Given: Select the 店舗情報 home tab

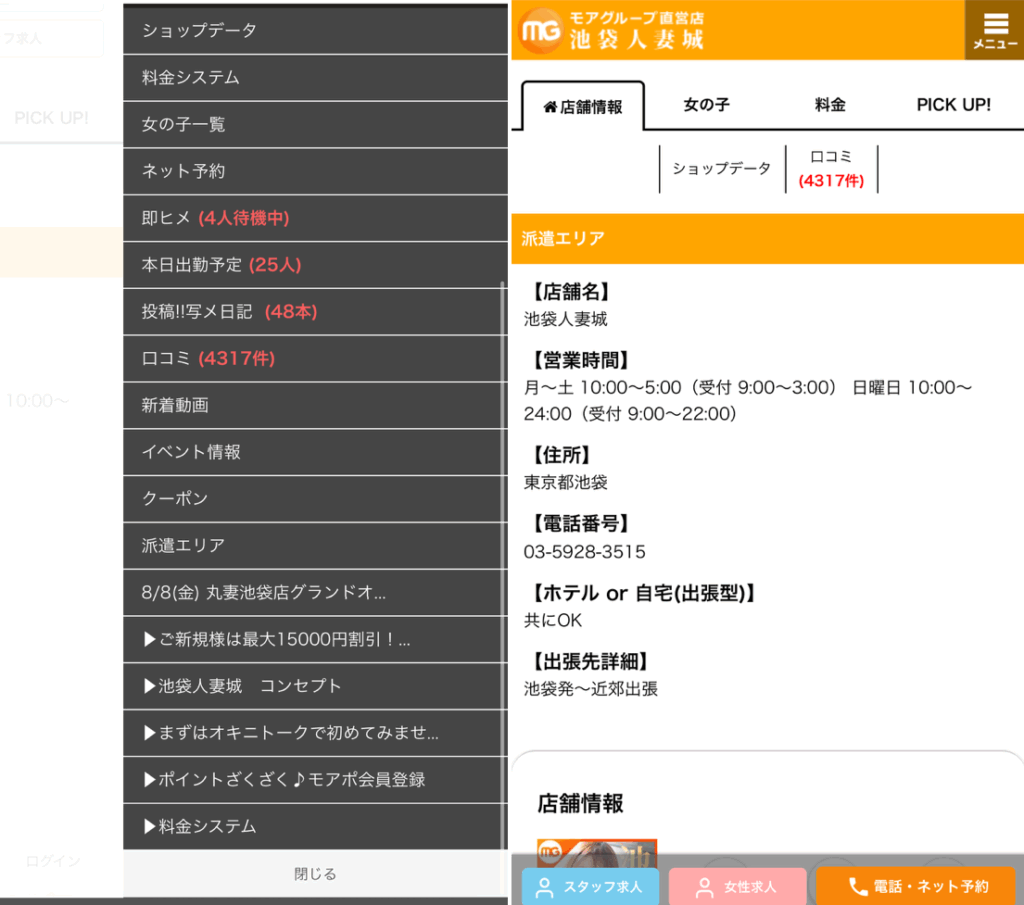Looking at the screenshot, I should pos(583,106).
